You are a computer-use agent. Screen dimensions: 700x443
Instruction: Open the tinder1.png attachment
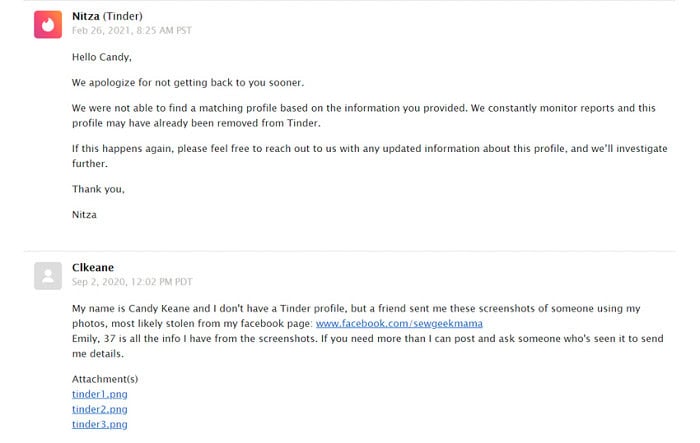click(x=100, y=394)
